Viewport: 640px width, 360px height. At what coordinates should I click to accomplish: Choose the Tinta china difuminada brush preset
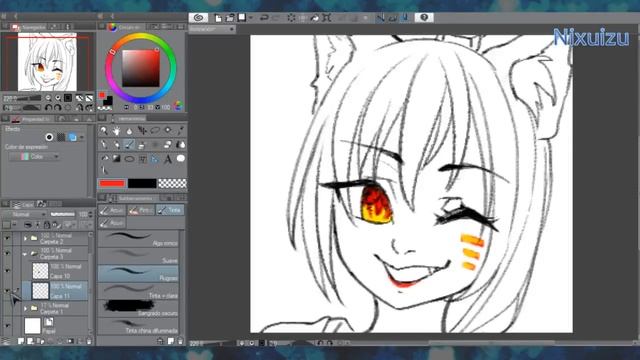[x=138, y=327]
